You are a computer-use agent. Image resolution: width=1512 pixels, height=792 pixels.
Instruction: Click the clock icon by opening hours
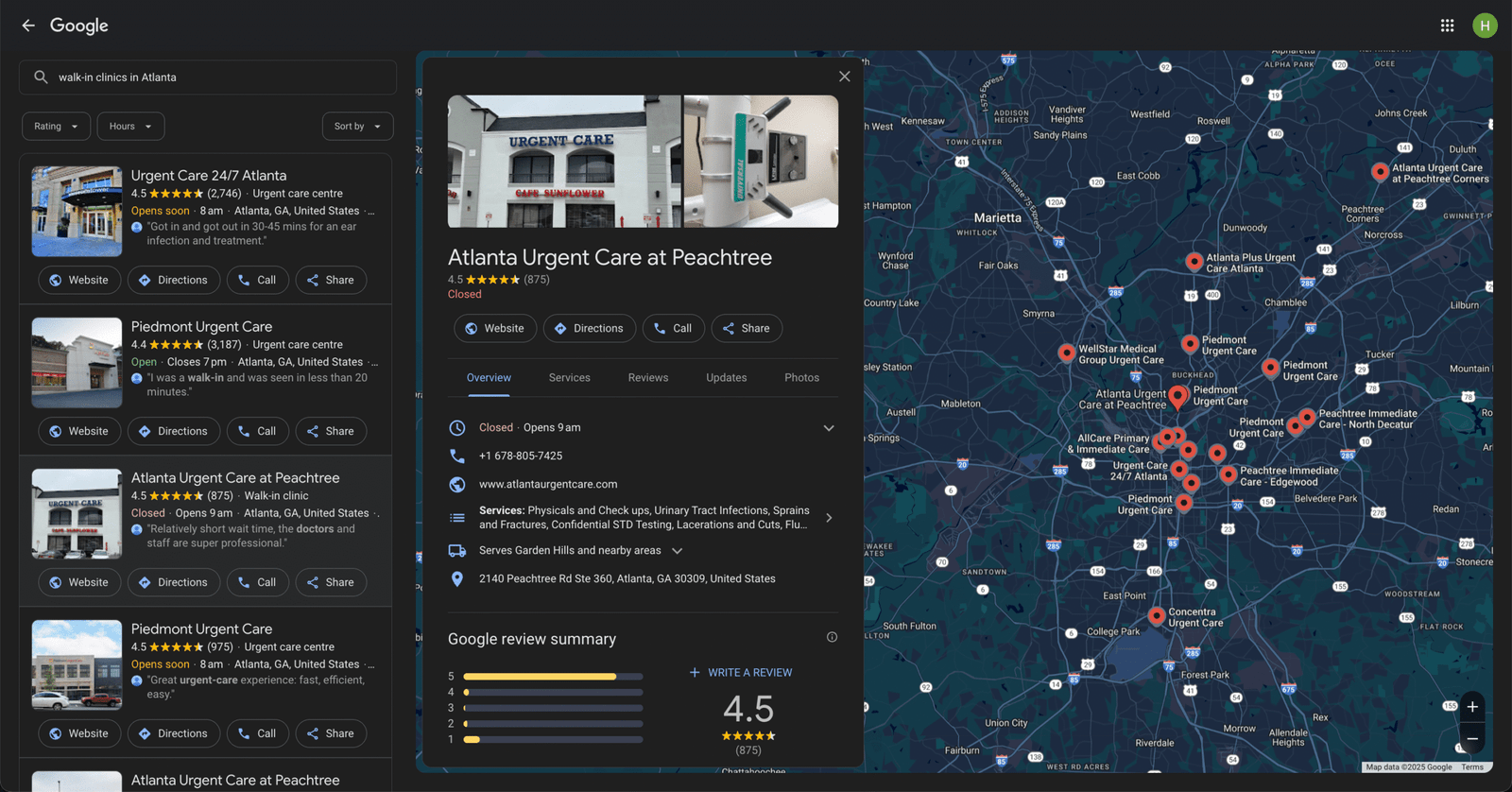point(457,428)
